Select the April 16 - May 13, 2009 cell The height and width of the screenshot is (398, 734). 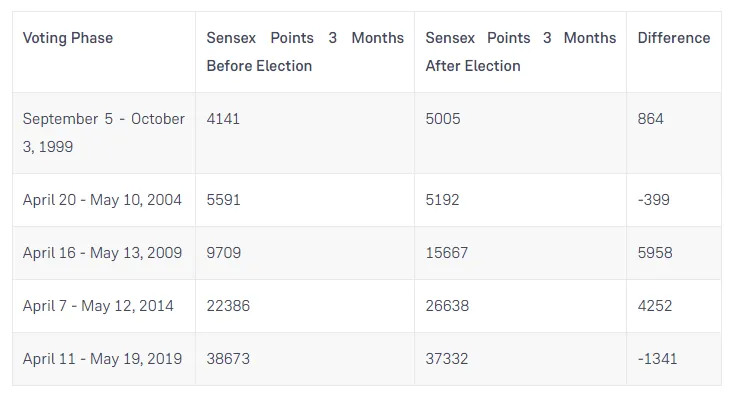tap(102, 253)
